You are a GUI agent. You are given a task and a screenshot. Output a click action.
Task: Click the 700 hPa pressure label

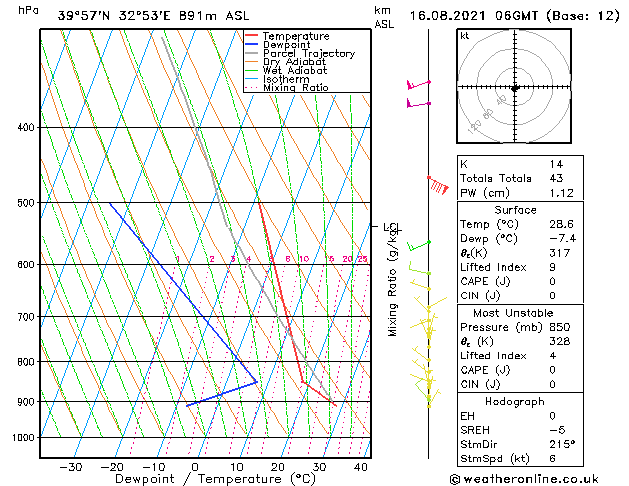pyautogui.click(x=26, y=317)
